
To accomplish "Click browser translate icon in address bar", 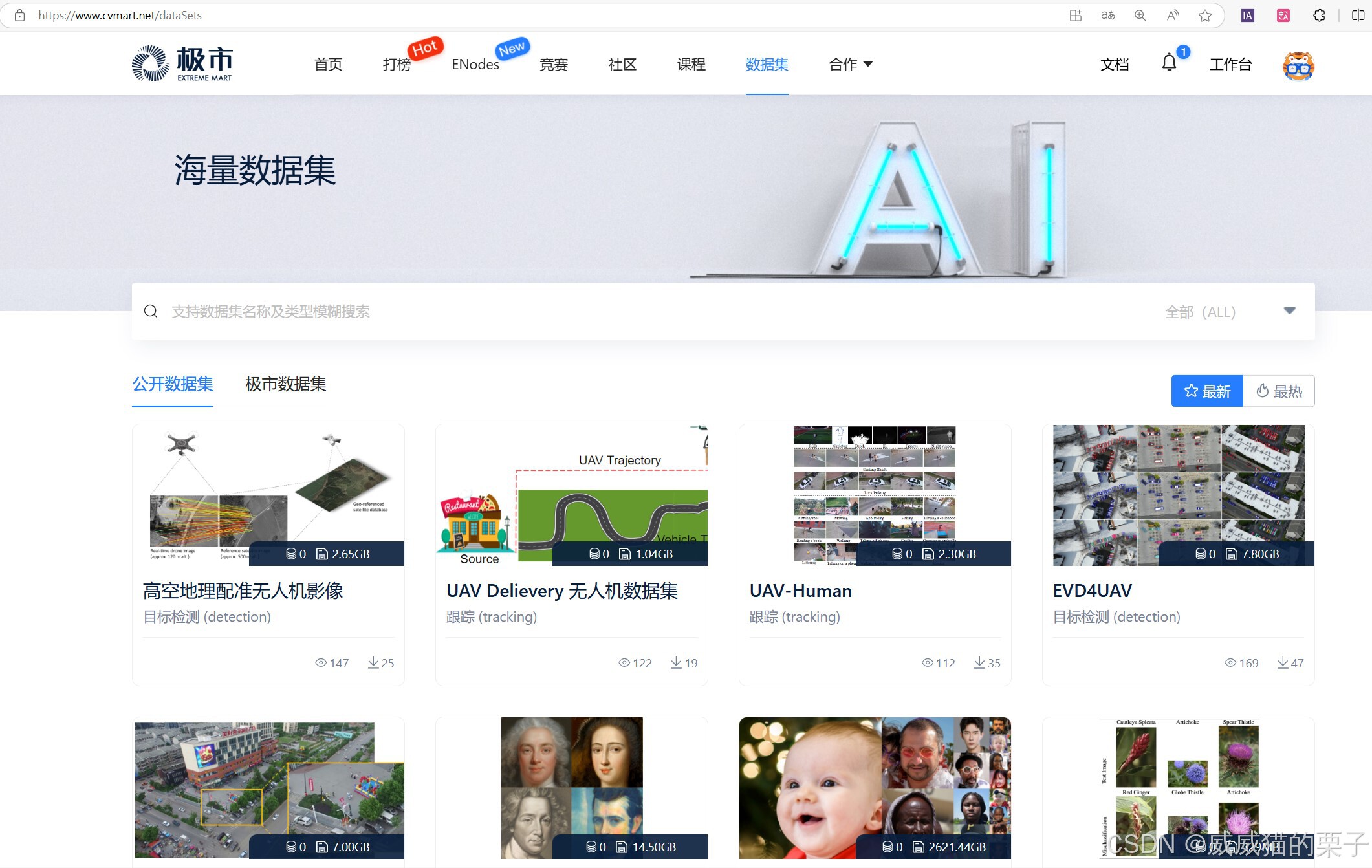I will tap(1107, 16).
